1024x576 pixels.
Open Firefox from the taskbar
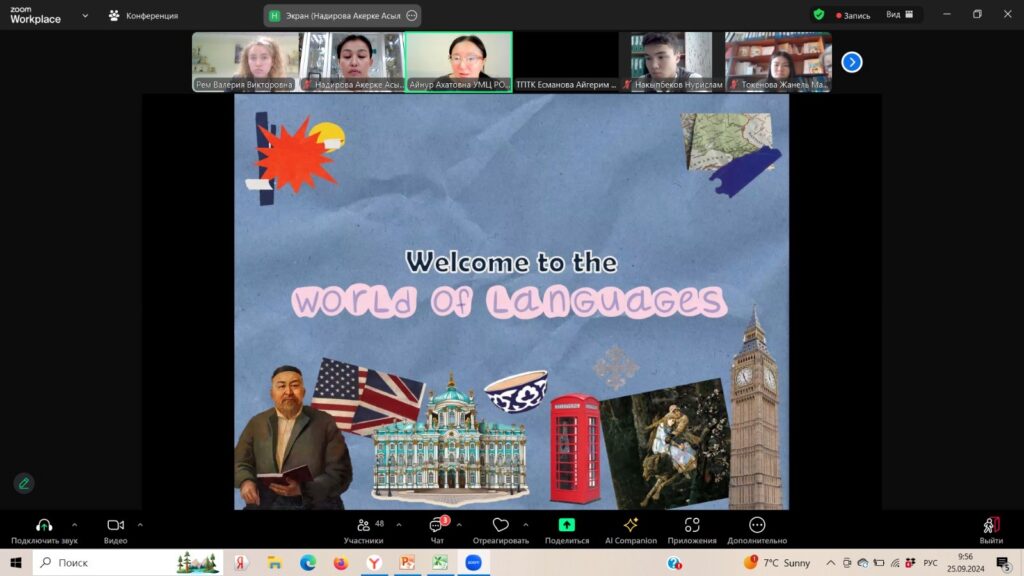[341, 562]
